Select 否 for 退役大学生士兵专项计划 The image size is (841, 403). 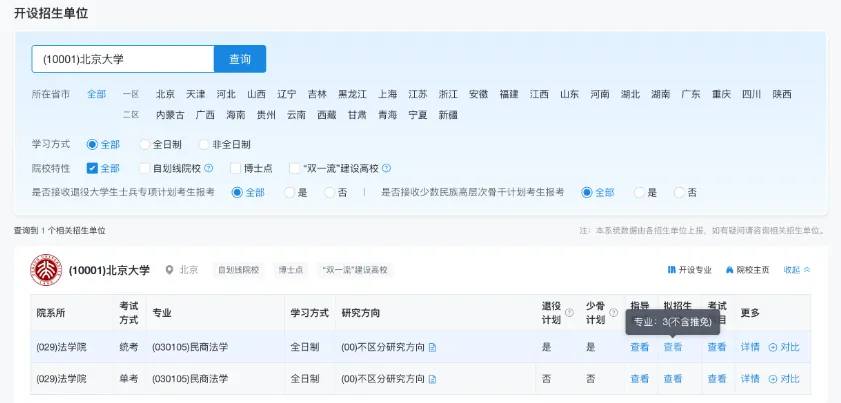pyautogui.click(x=330, y=192)
